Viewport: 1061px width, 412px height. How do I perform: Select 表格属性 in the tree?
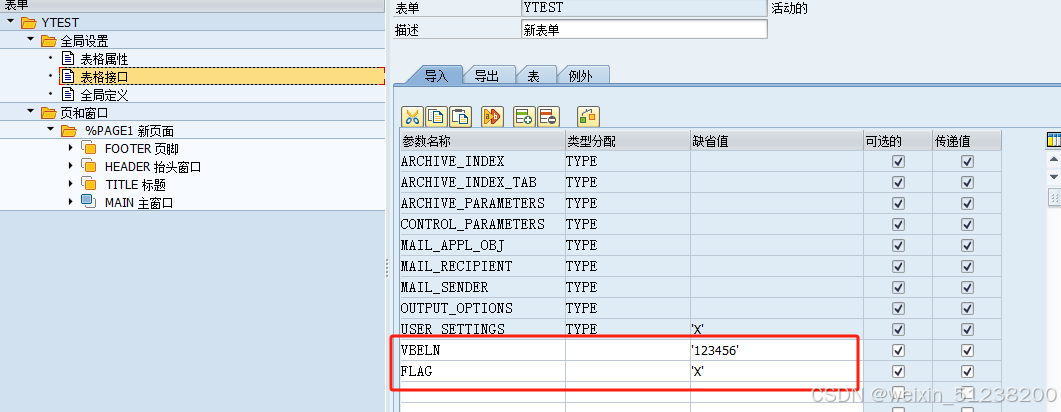104,60
